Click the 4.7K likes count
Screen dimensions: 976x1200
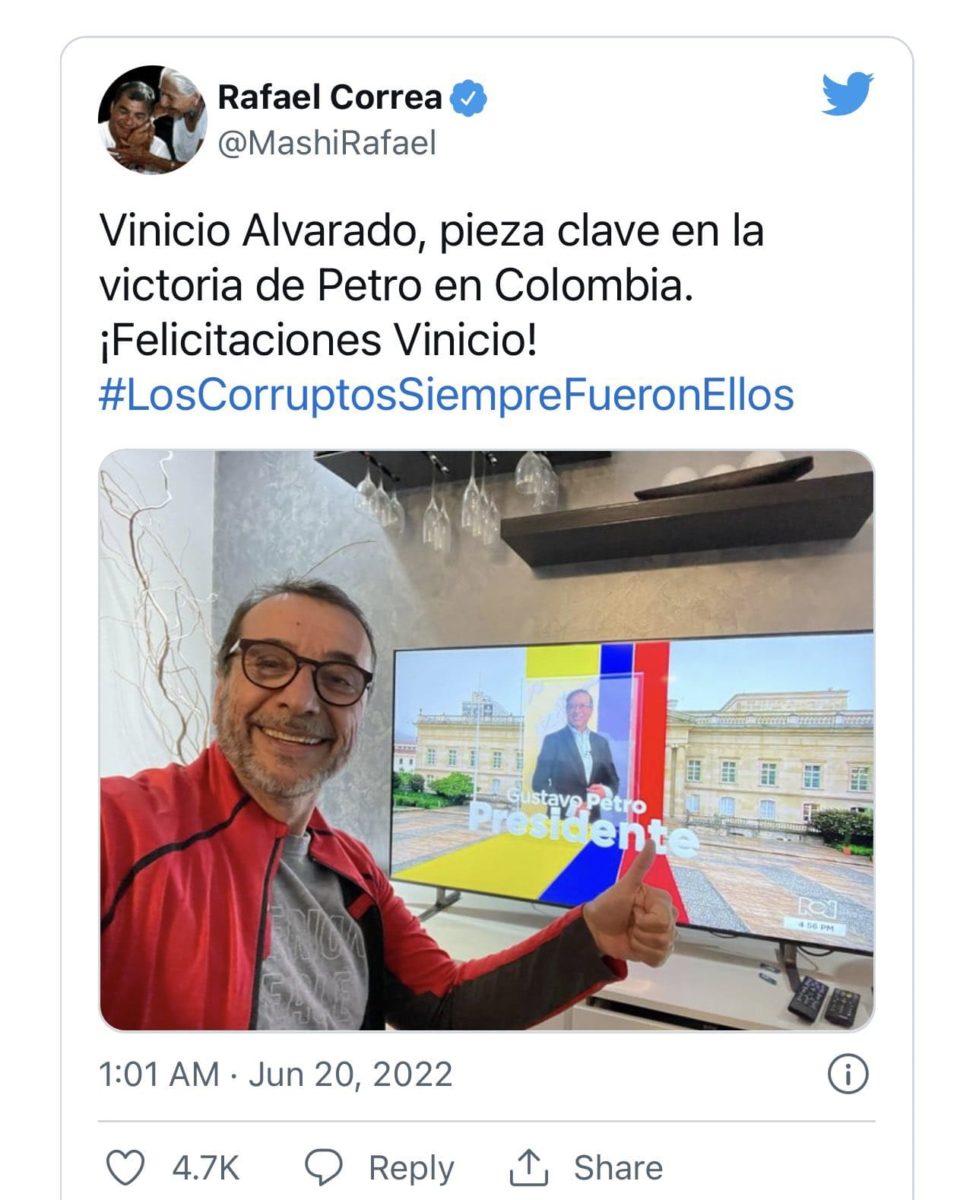206,1167
